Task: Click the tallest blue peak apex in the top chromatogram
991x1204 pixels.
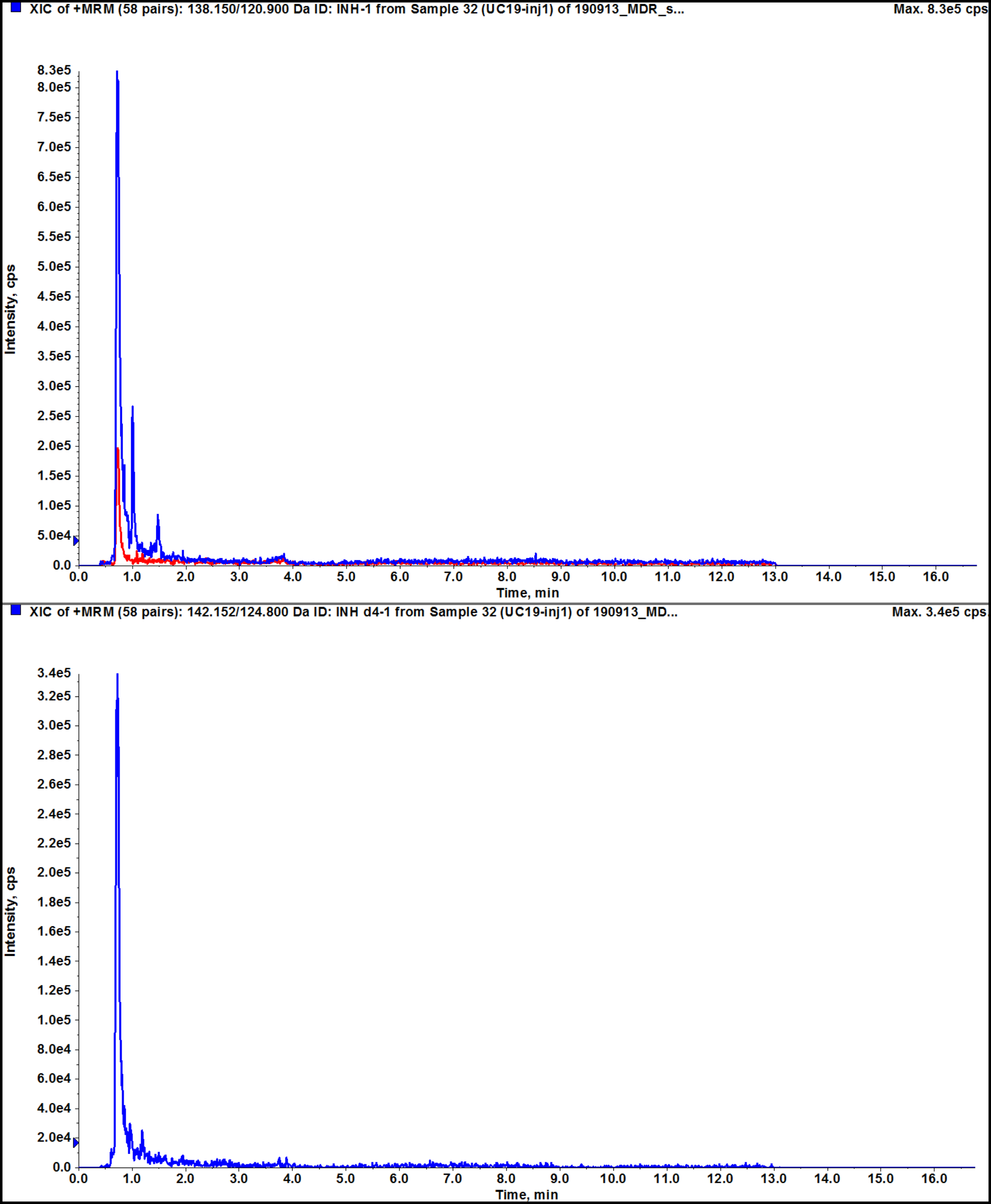Action: (117, 73)
